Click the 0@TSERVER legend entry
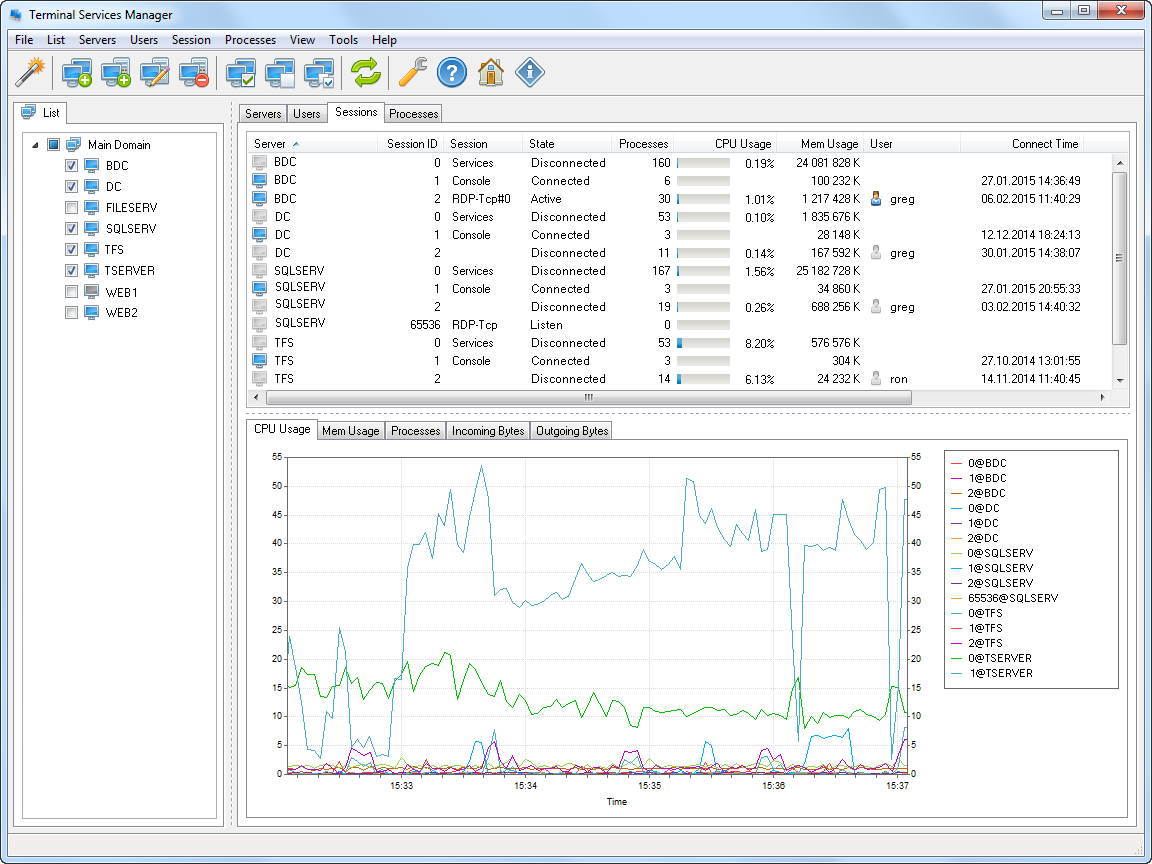1152x864 pixels. [999, 658]
